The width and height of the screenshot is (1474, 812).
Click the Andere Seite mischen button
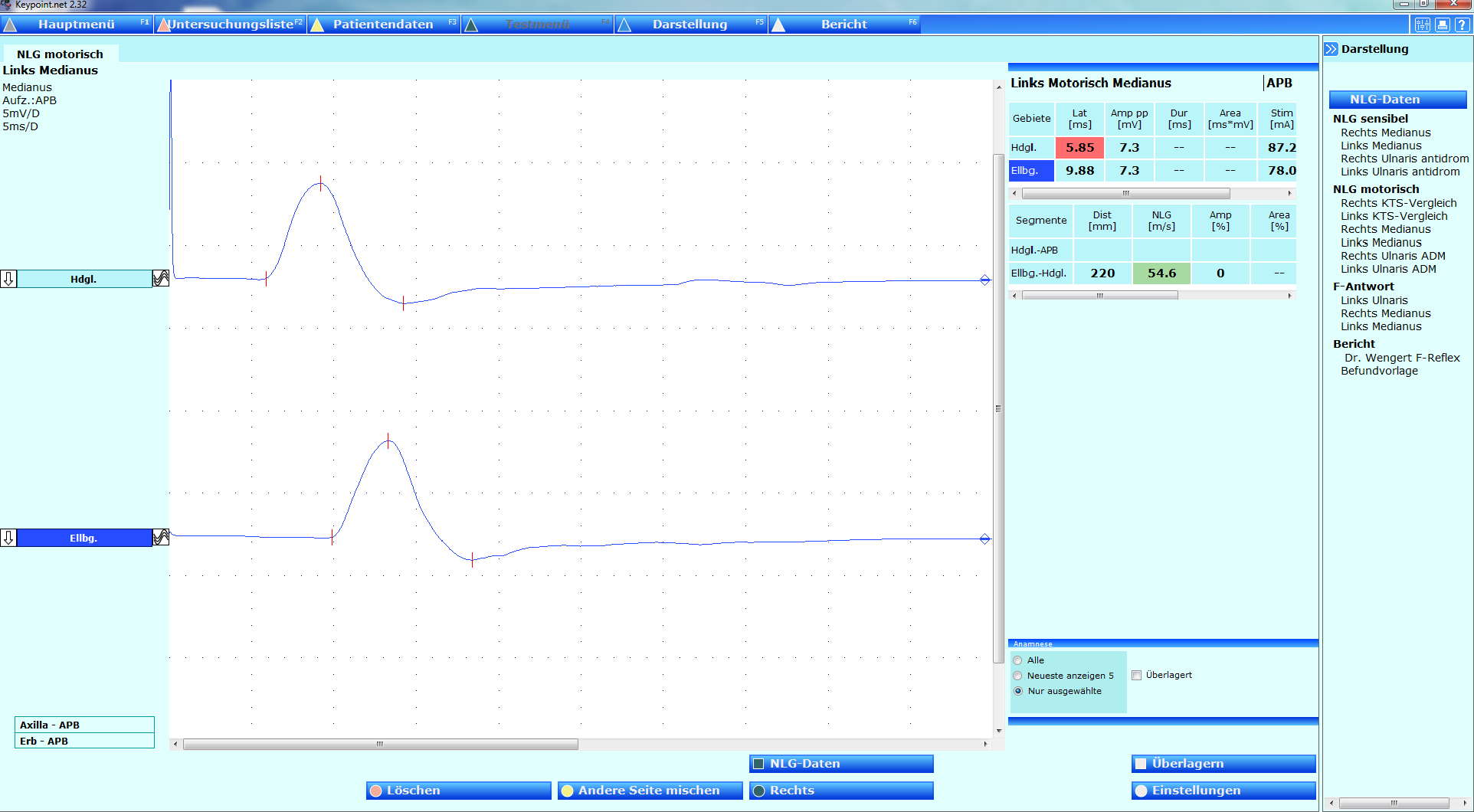click(650, 791)
